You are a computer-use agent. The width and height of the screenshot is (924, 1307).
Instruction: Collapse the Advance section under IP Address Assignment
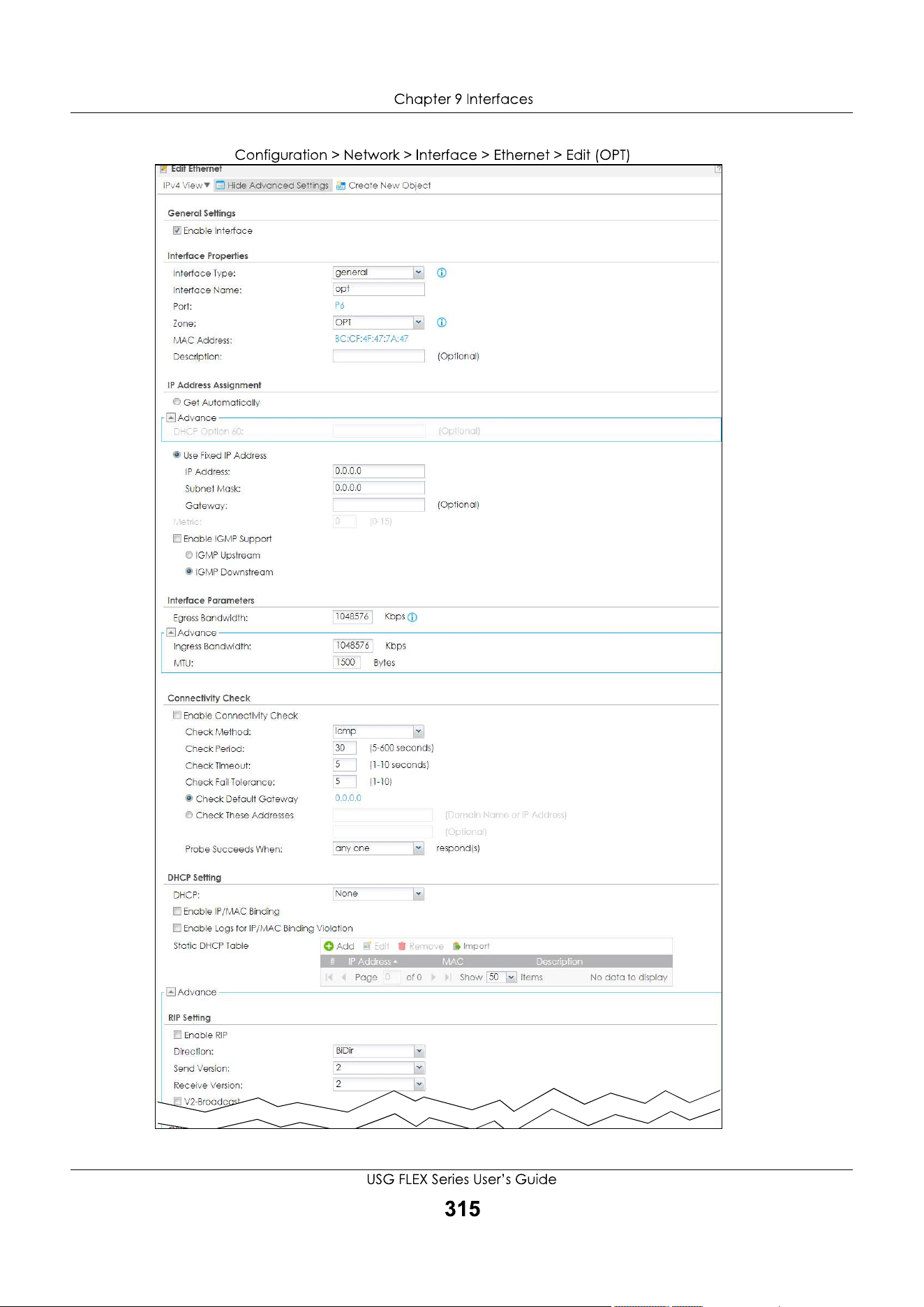(171, 418)
